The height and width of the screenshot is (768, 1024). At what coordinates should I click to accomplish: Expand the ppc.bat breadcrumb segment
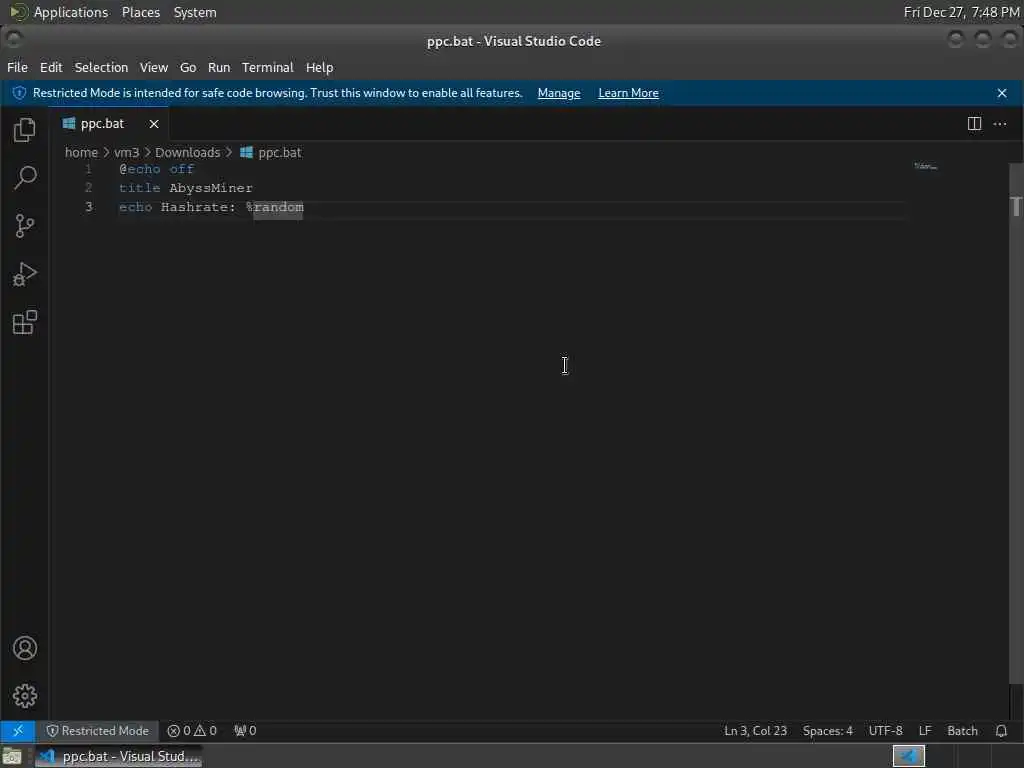point(280,152)
